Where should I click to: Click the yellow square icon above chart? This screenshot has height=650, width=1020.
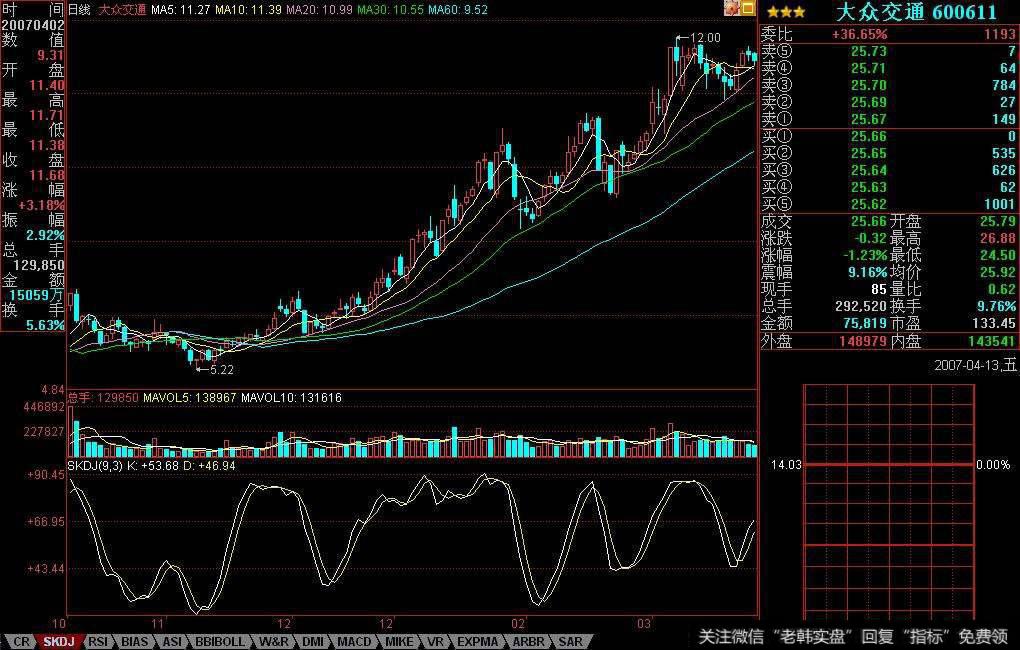point(748,8)
